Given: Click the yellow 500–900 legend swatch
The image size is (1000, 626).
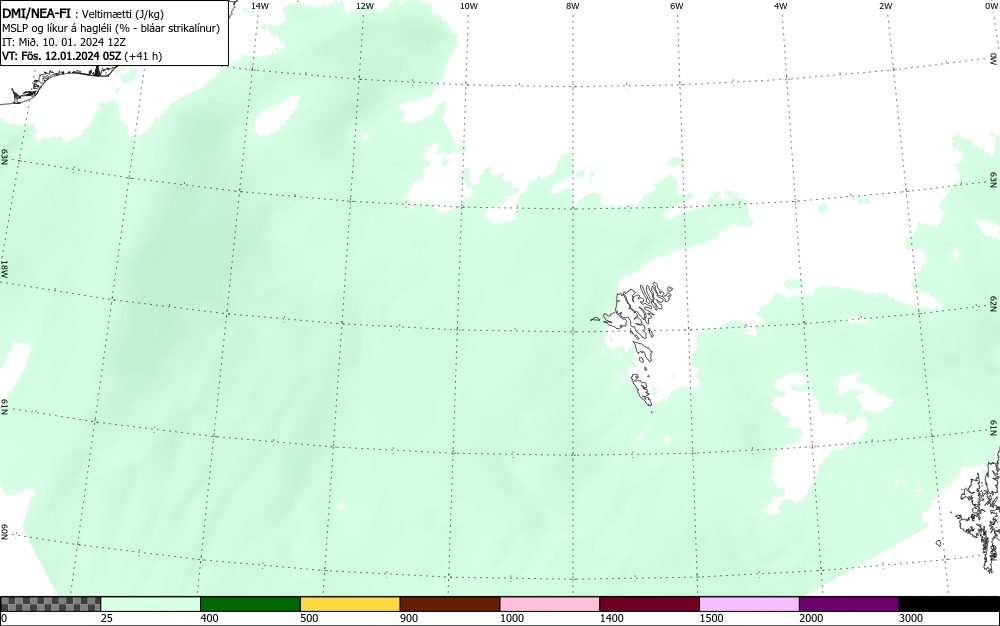Looking at the screenshot, I should point(350,604).
